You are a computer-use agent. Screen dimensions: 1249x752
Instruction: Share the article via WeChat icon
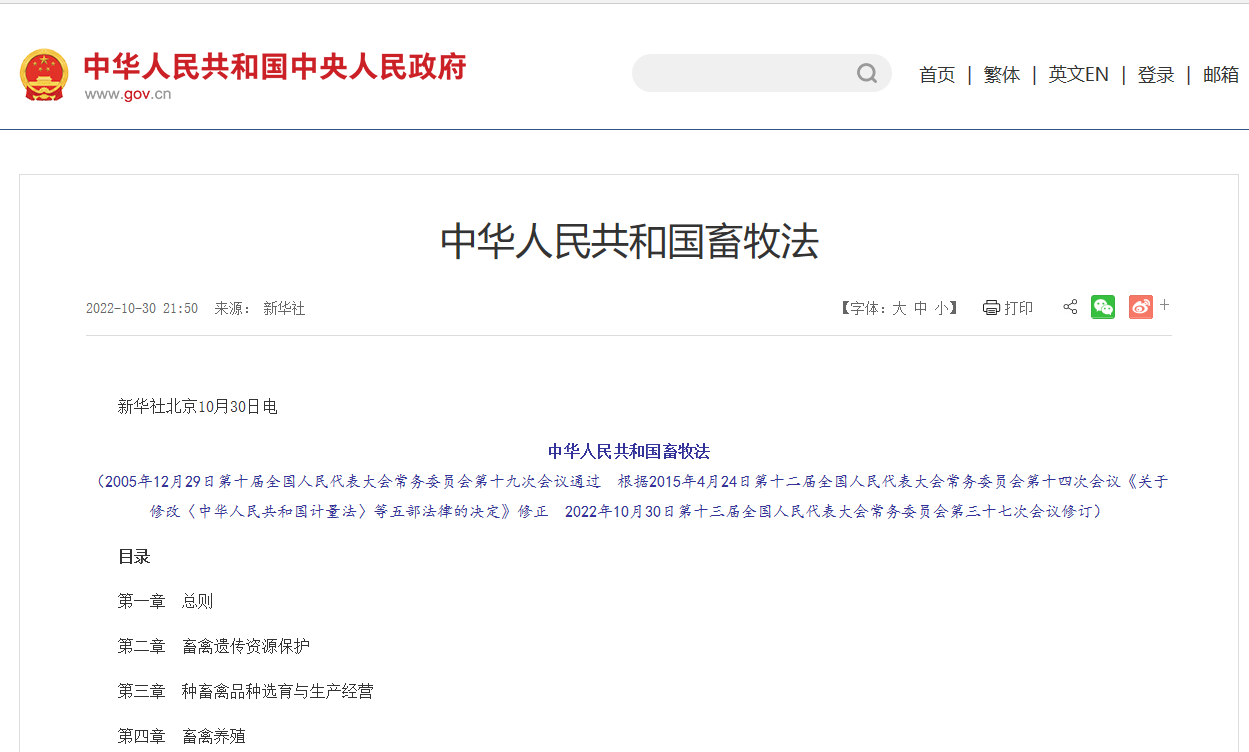[x=1103, y=307]
